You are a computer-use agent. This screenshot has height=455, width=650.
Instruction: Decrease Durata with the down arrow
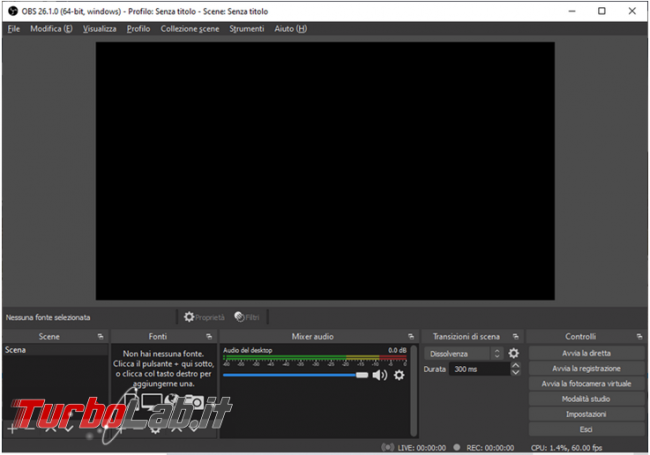(516, 372)
